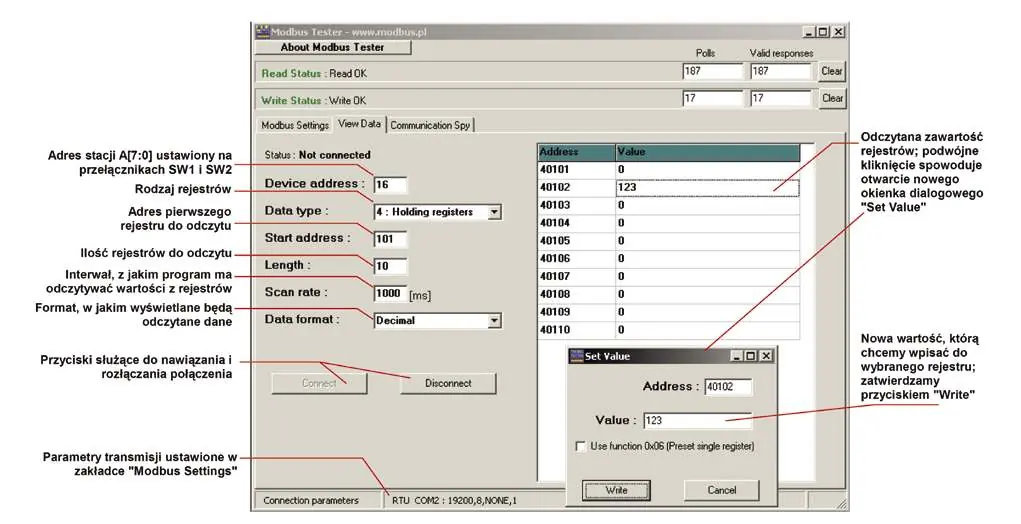Screen dimensions: 1021x524
Task: Cancel the Set Value dialog
Action: tap(721, 490)
